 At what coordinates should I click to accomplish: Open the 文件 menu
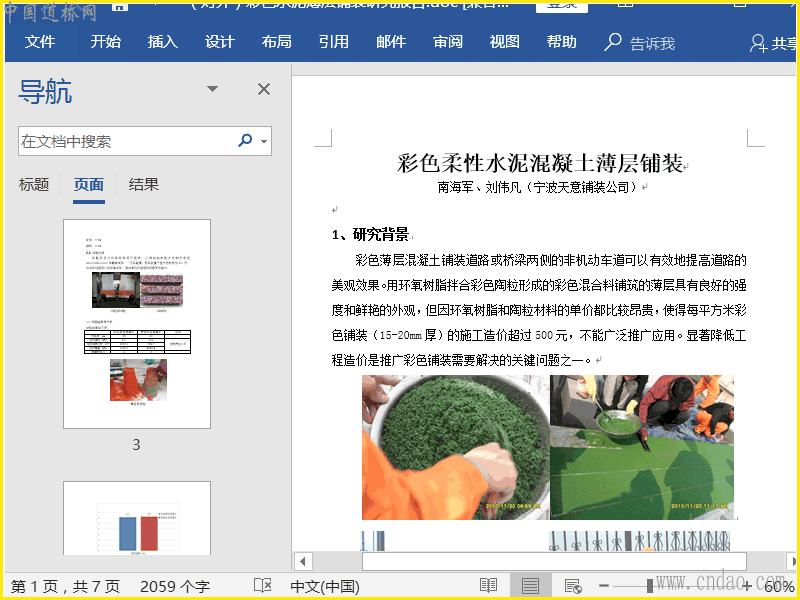(40, 42)
